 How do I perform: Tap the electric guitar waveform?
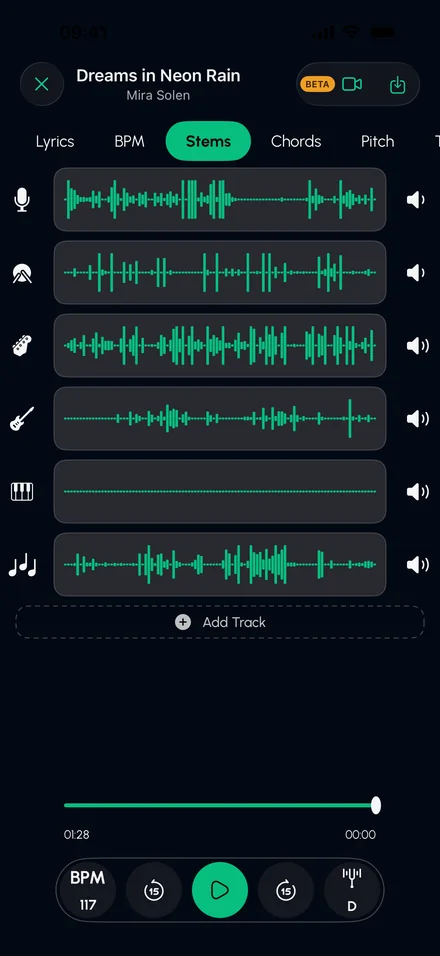[220, 419]
